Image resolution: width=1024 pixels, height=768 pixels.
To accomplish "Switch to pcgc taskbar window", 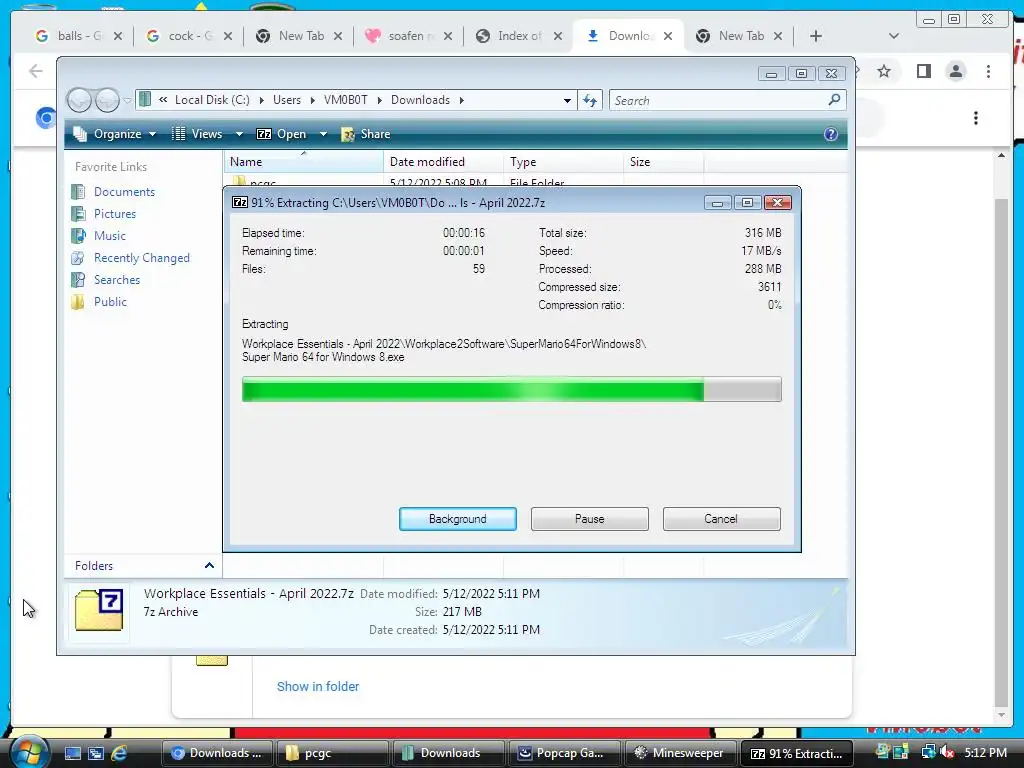I will [332, 753].
